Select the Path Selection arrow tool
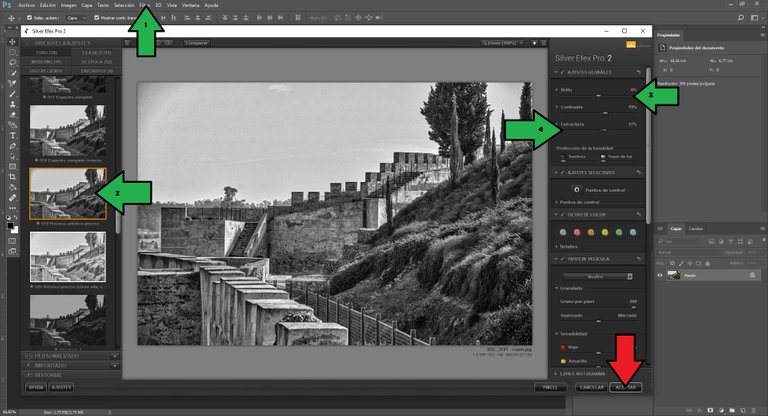Viewport: 768px width, 416px height. tap(12, 156)
